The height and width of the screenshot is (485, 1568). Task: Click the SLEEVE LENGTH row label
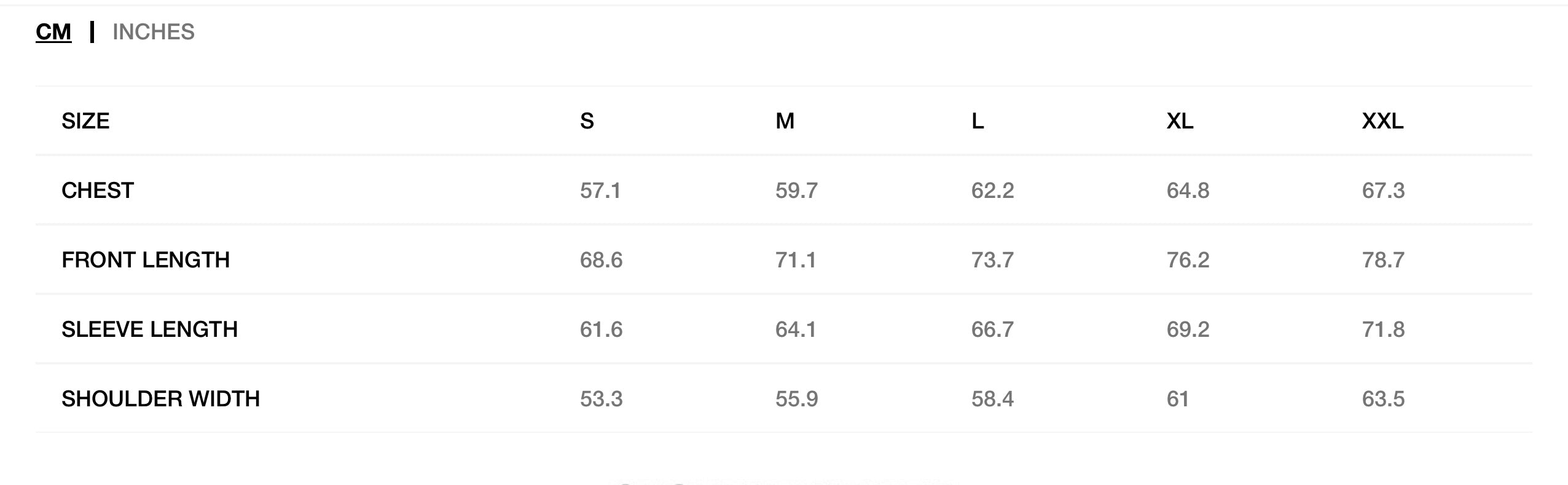149,329
